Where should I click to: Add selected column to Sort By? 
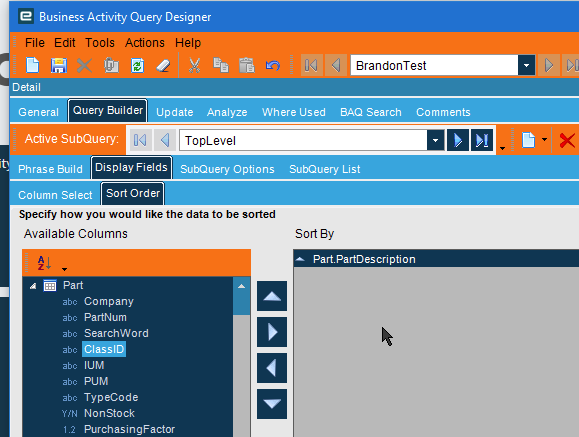[272, 332]
